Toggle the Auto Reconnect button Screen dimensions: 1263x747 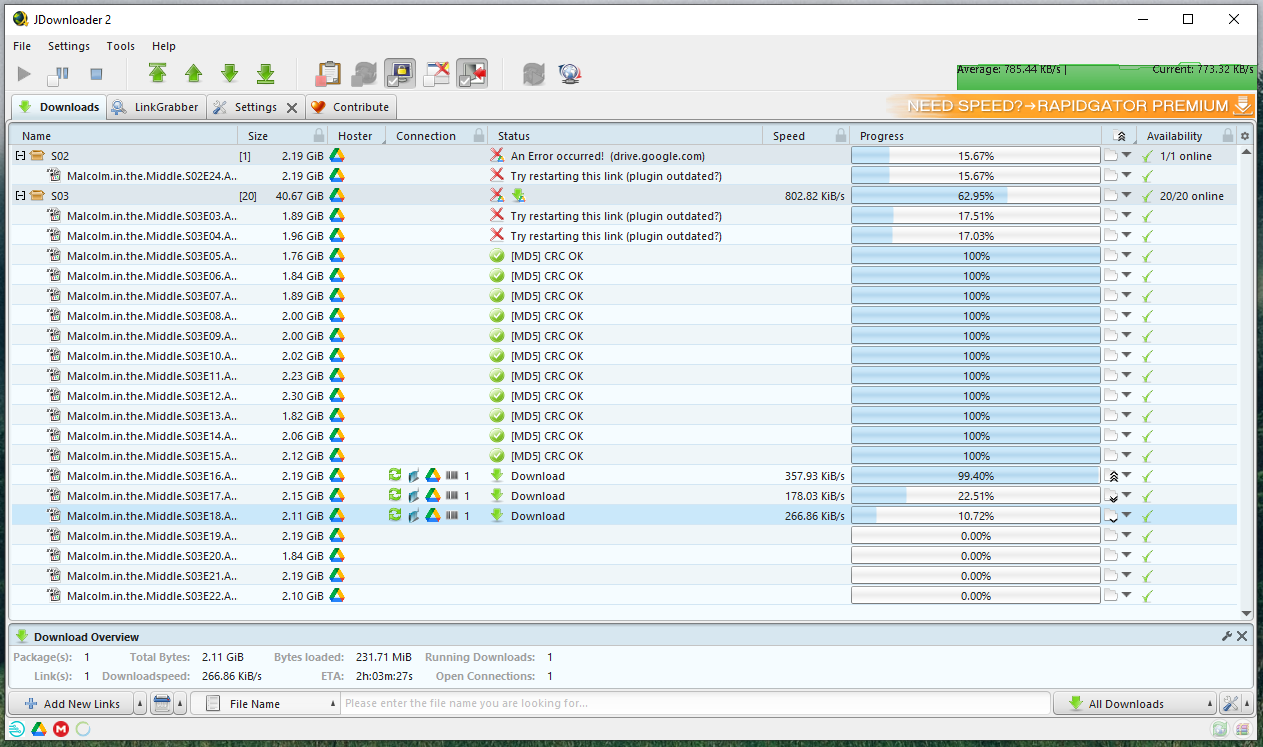pos(364,73)
